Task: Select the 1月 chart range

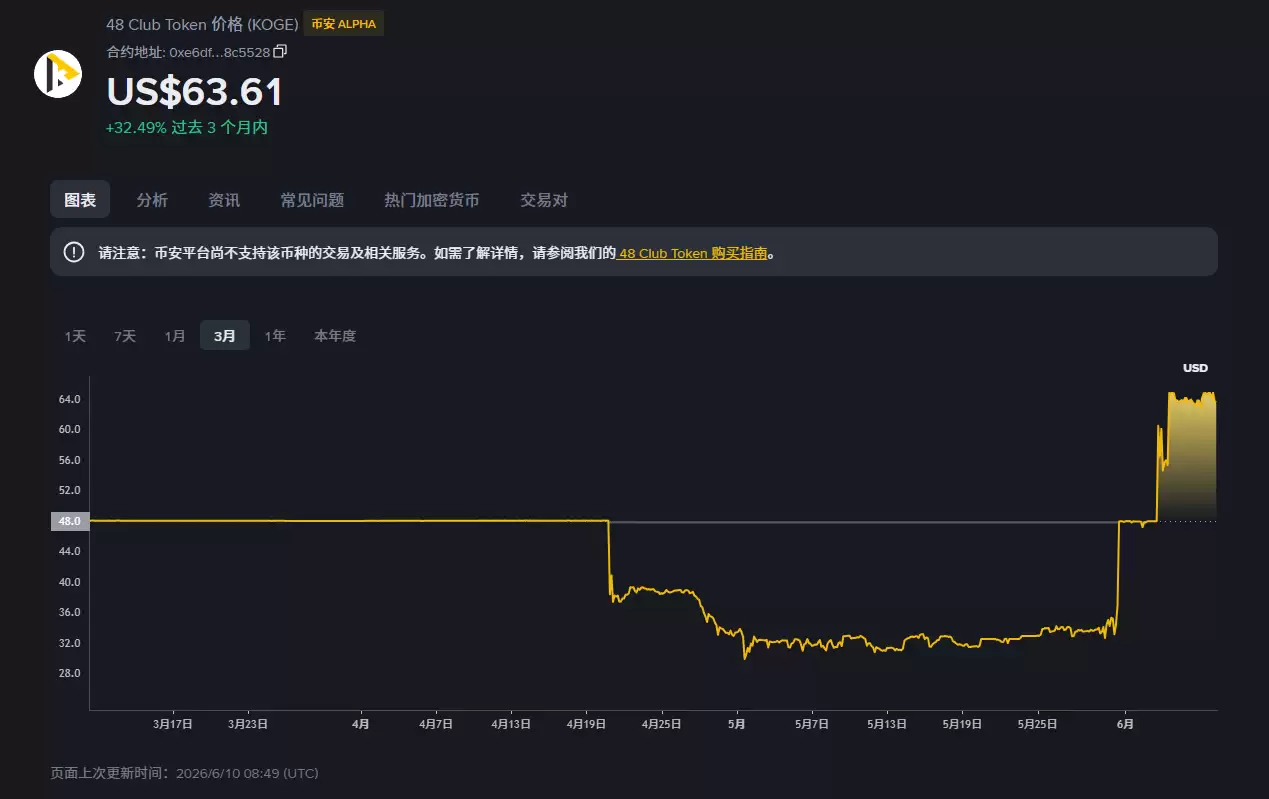Action: pos(175,336)
